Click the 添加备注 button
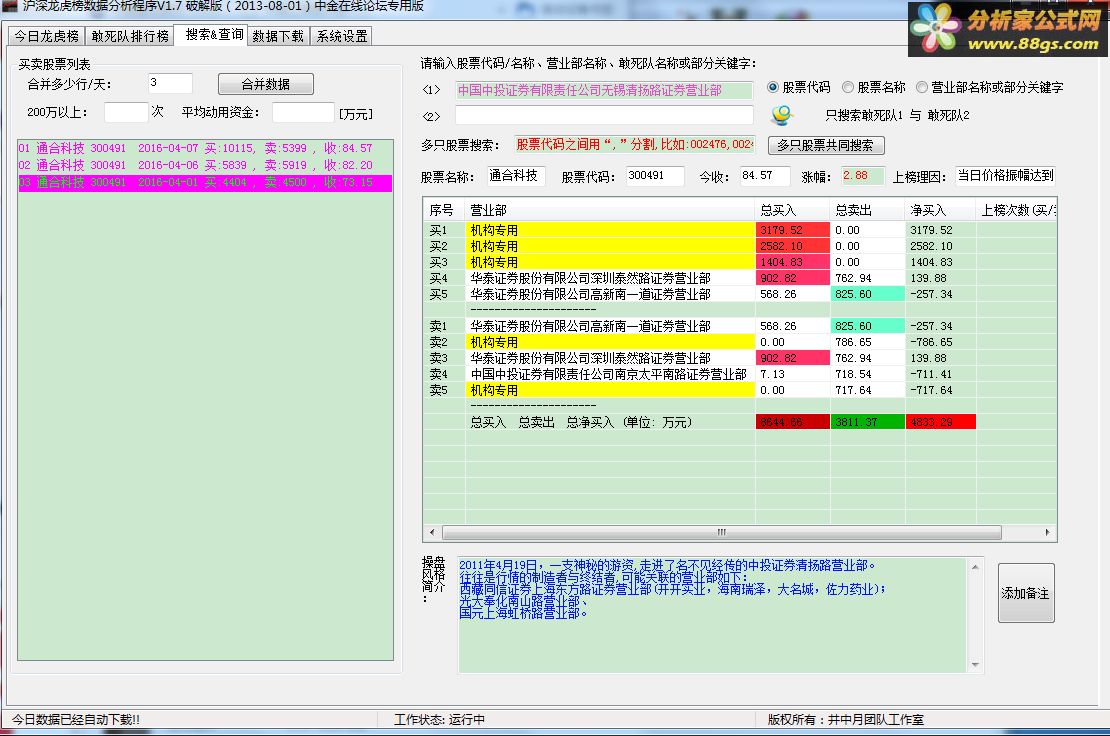Viewport: 1110px width, 736px height. tap(1026, 593)
